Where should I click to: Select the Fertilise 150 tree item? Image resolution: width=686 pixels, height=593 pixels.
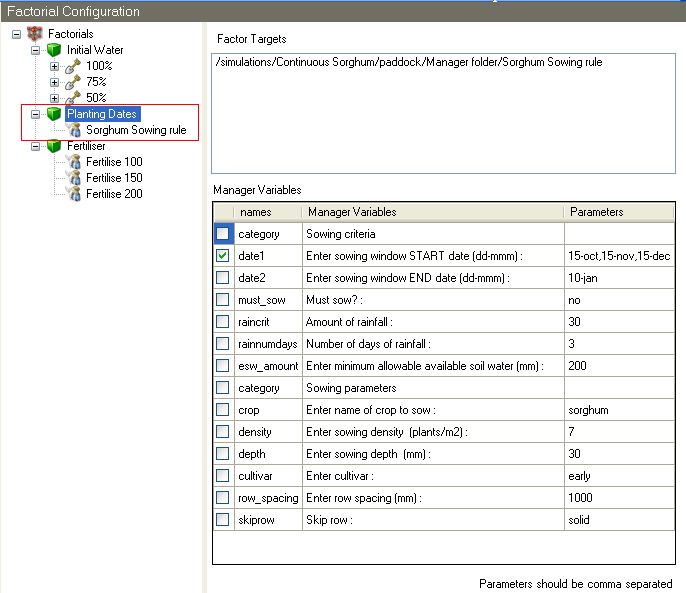[114, 178]
